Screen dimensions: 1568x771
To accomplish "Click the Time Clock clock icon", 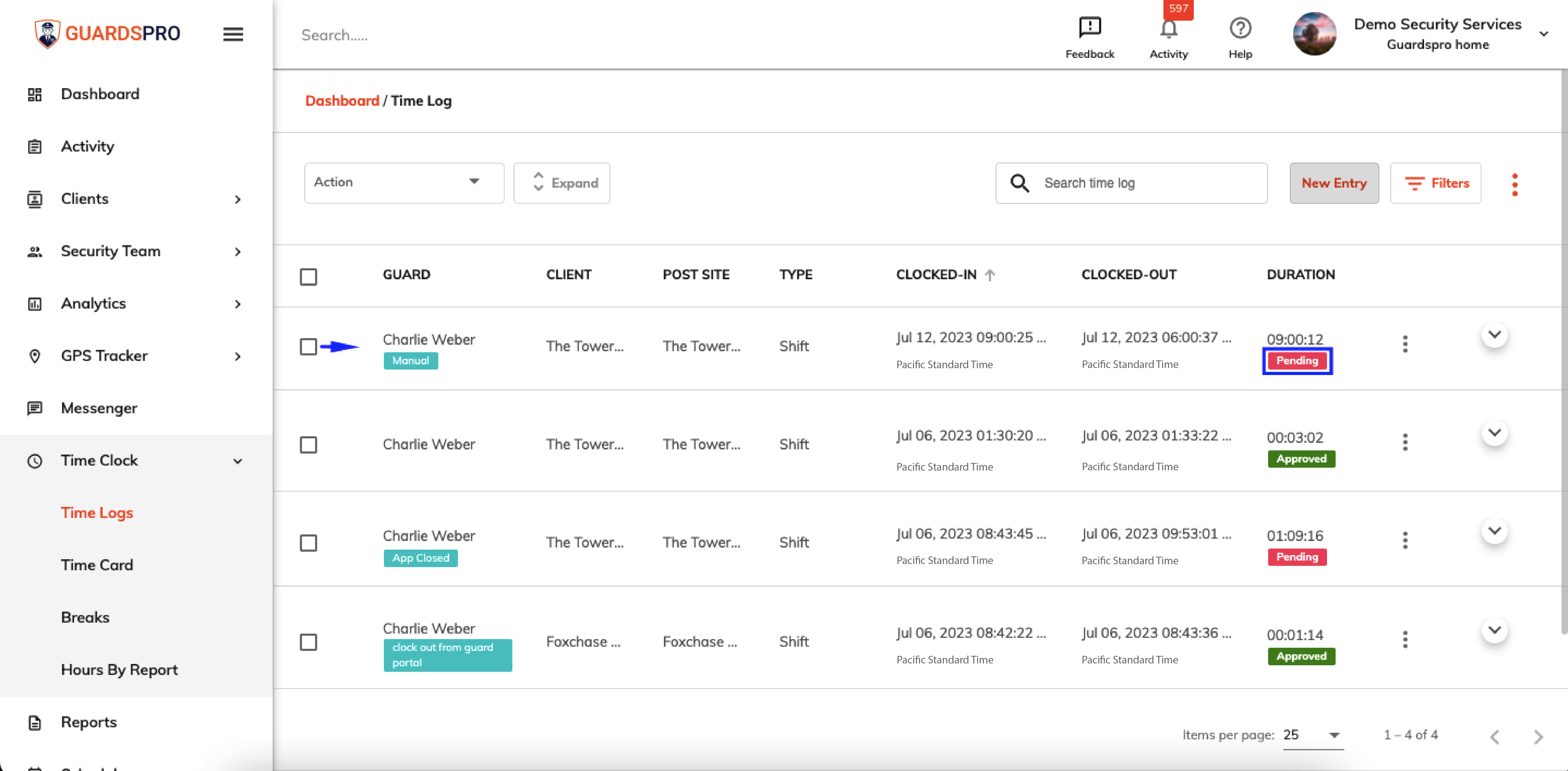I will (35, 461).
